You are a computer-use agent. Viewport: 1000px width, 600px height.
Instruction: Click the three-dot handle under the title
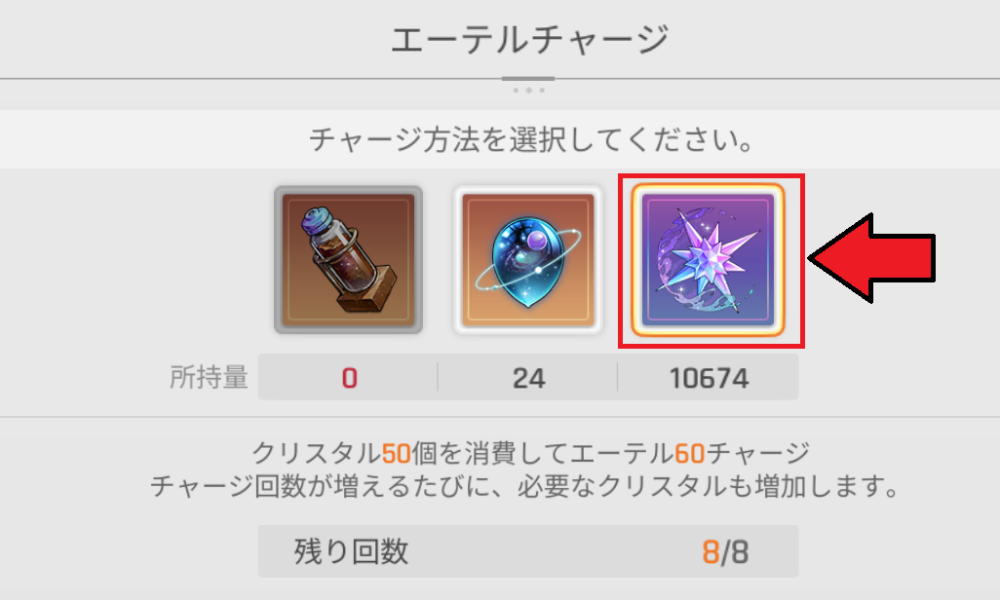[x=529, y=91]
